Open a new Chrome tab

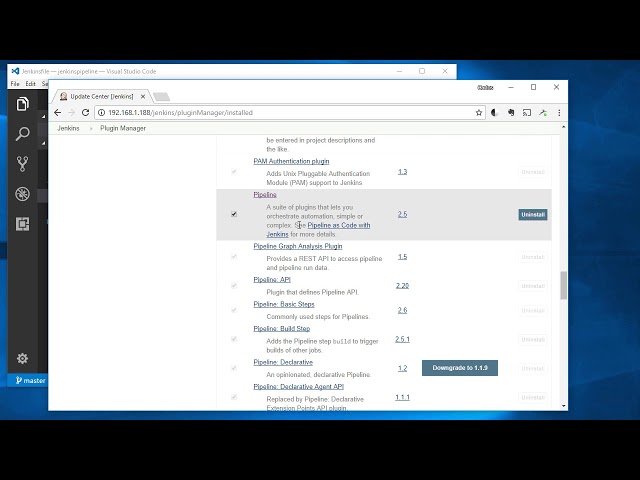pyautogui.click(x=162, y=97)
